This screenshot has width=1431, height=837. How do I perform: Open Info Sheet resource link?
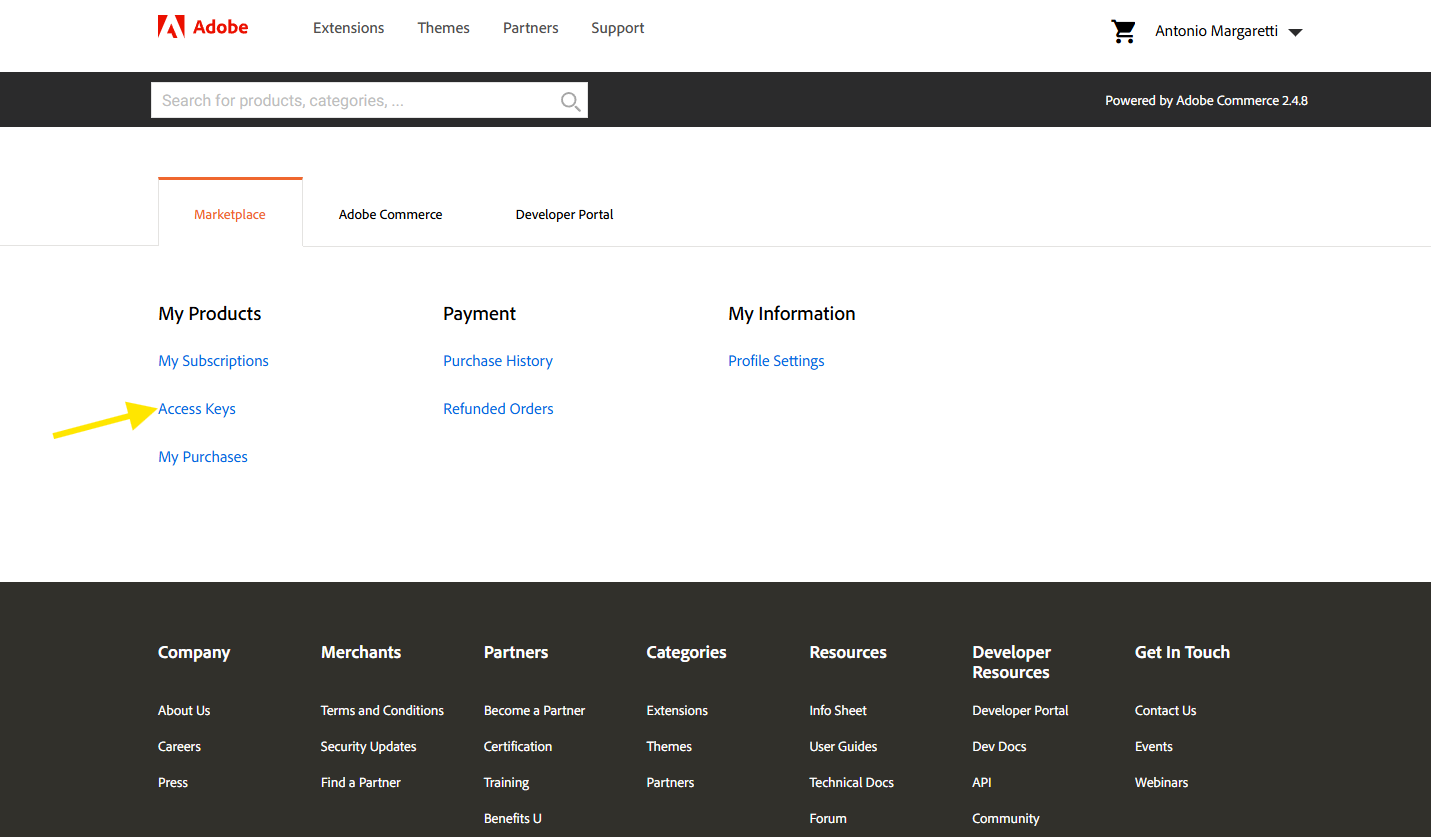click(x=838, y=710)
